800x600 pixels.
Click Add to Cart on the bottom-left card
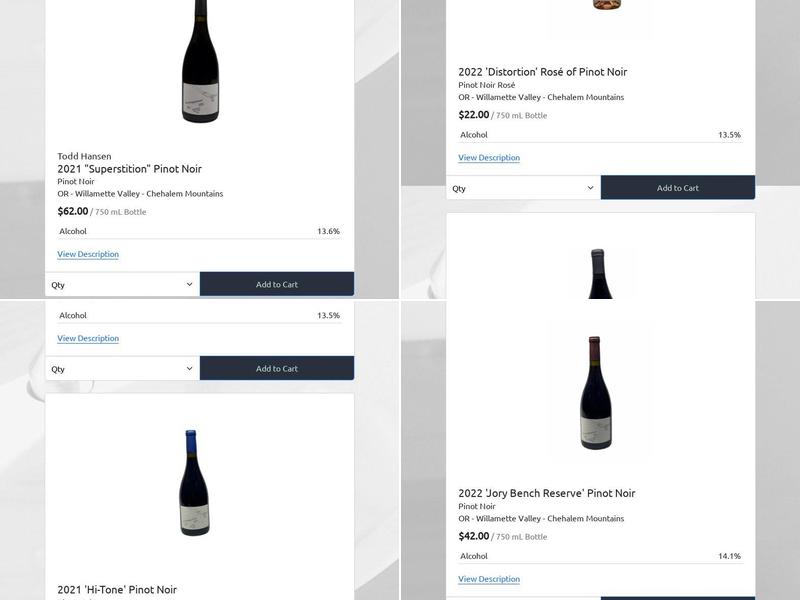pos(276,368)
